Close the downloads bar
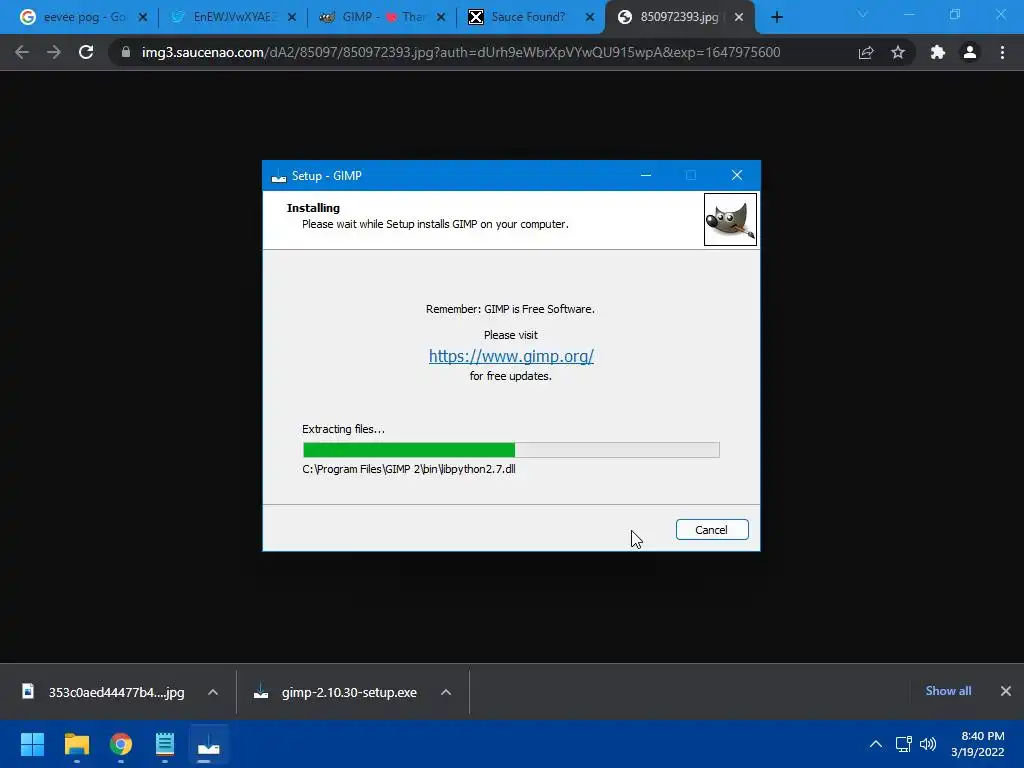1024x768 pixels. click(1006, 691)
